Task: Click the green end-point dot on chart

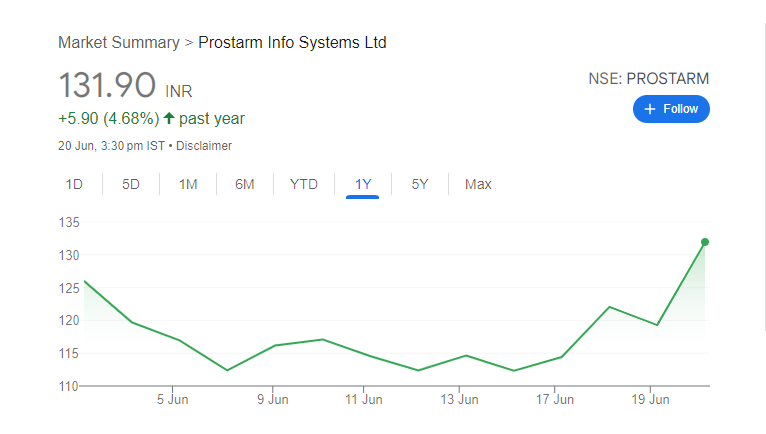Action: 705,242
